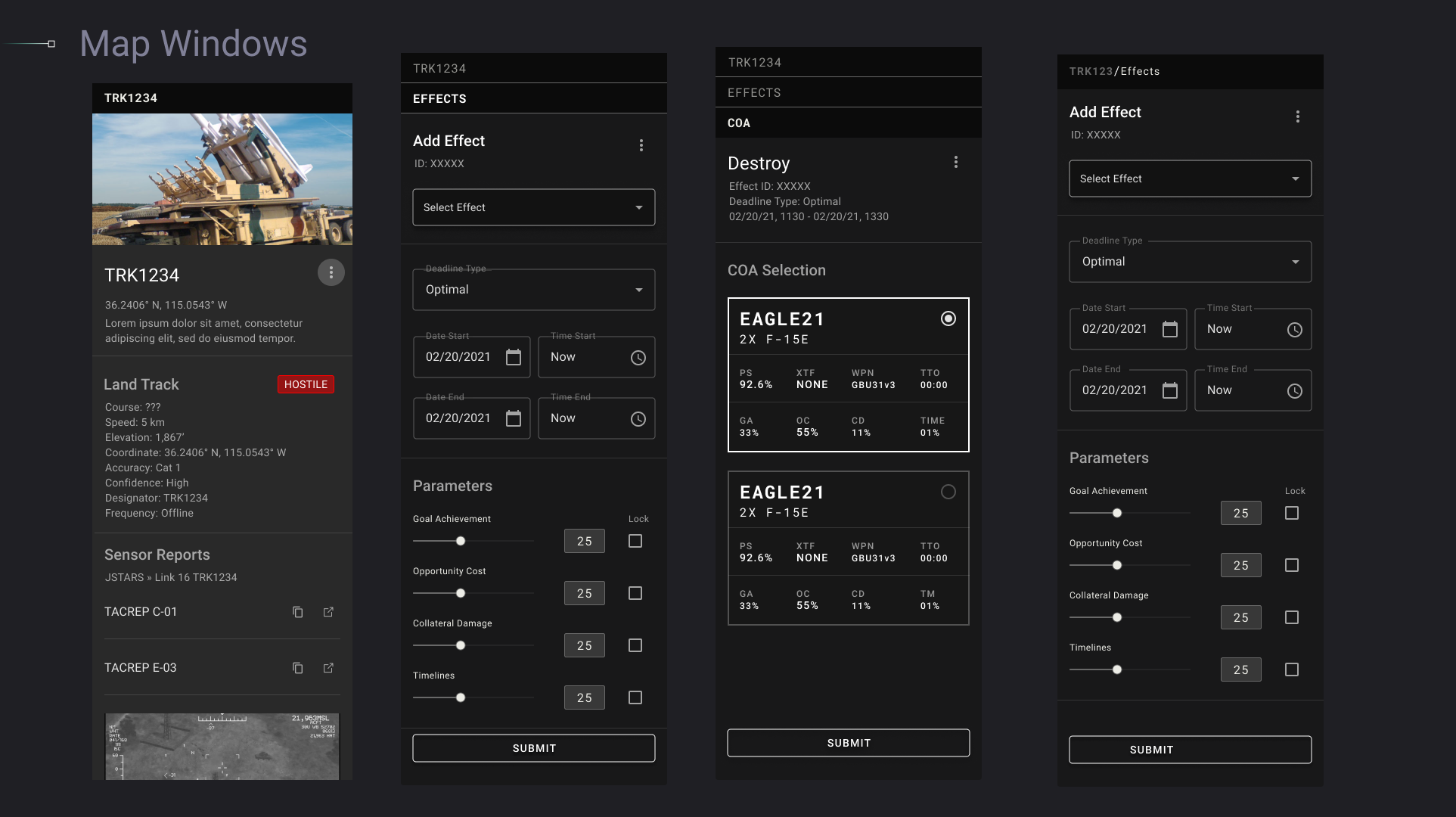Screen dimensions: 1456x817
Task: Select the COA section header
Action: tap(739, 123)
